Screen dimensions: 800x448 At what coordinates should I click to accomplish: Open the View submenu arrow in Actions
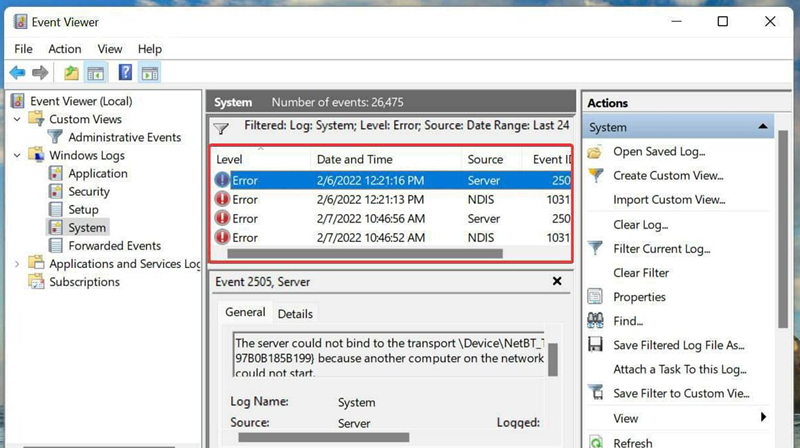pyautogui.click(x=763, y=417)
